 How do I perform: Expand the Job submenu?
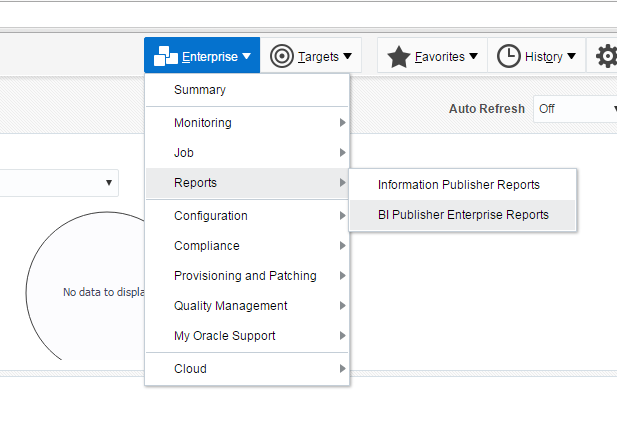(247, 153)
